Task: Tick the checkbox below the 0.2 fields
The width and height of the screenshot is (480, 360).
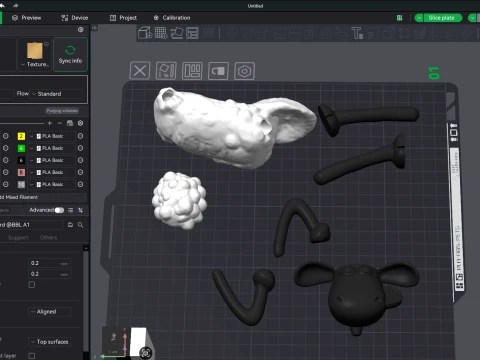Action: 32,284
